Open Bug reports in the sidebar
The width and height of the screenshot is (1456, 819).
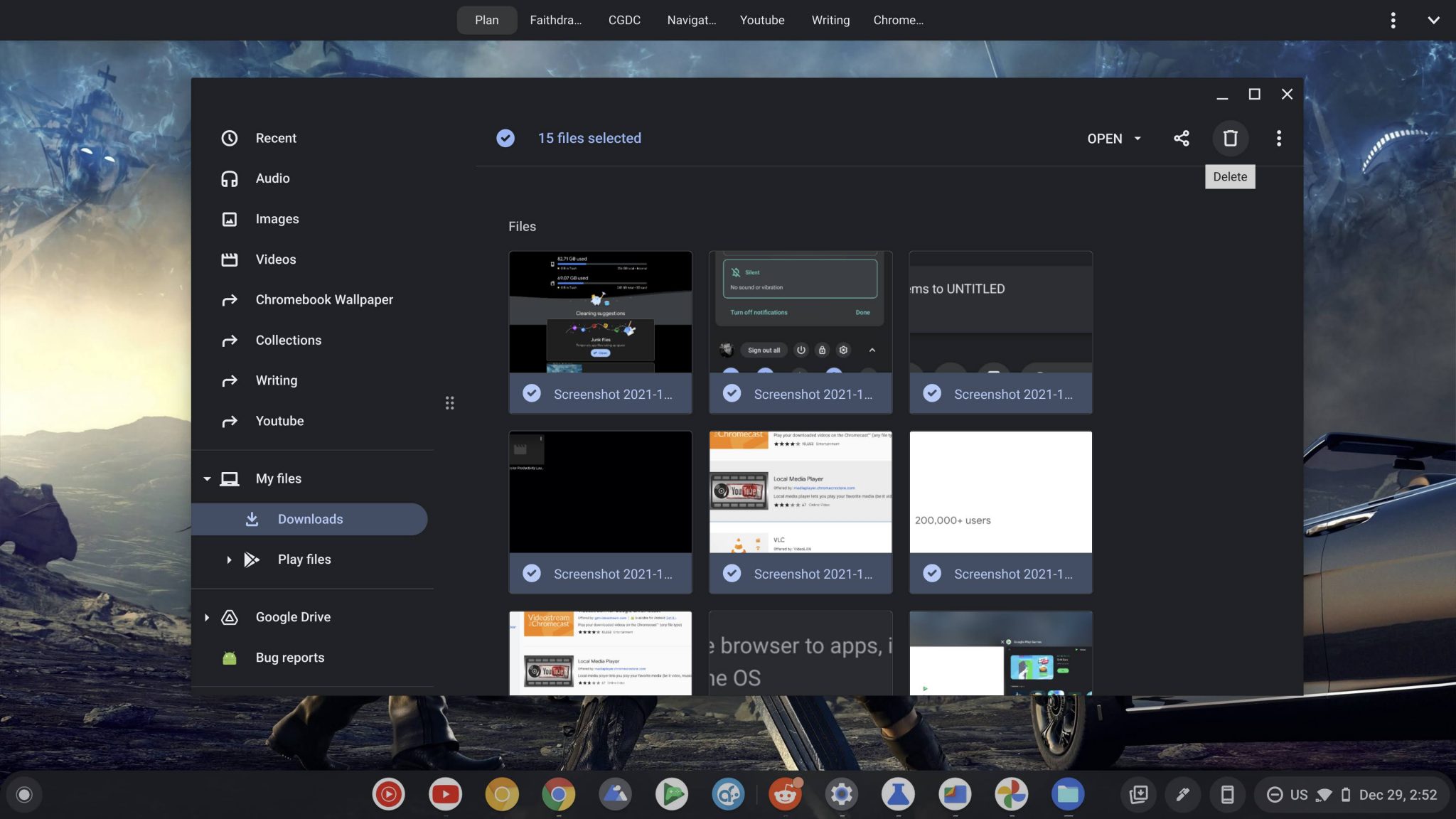coord(290,657)
